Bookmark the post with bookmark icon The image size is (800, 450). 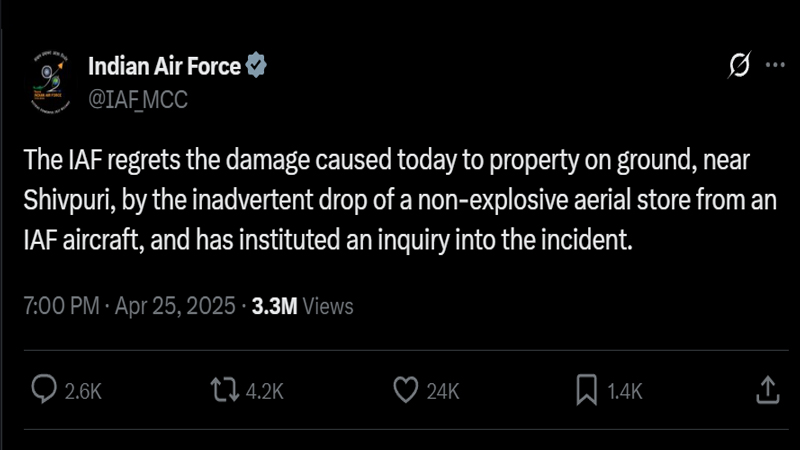coord(587,390)
